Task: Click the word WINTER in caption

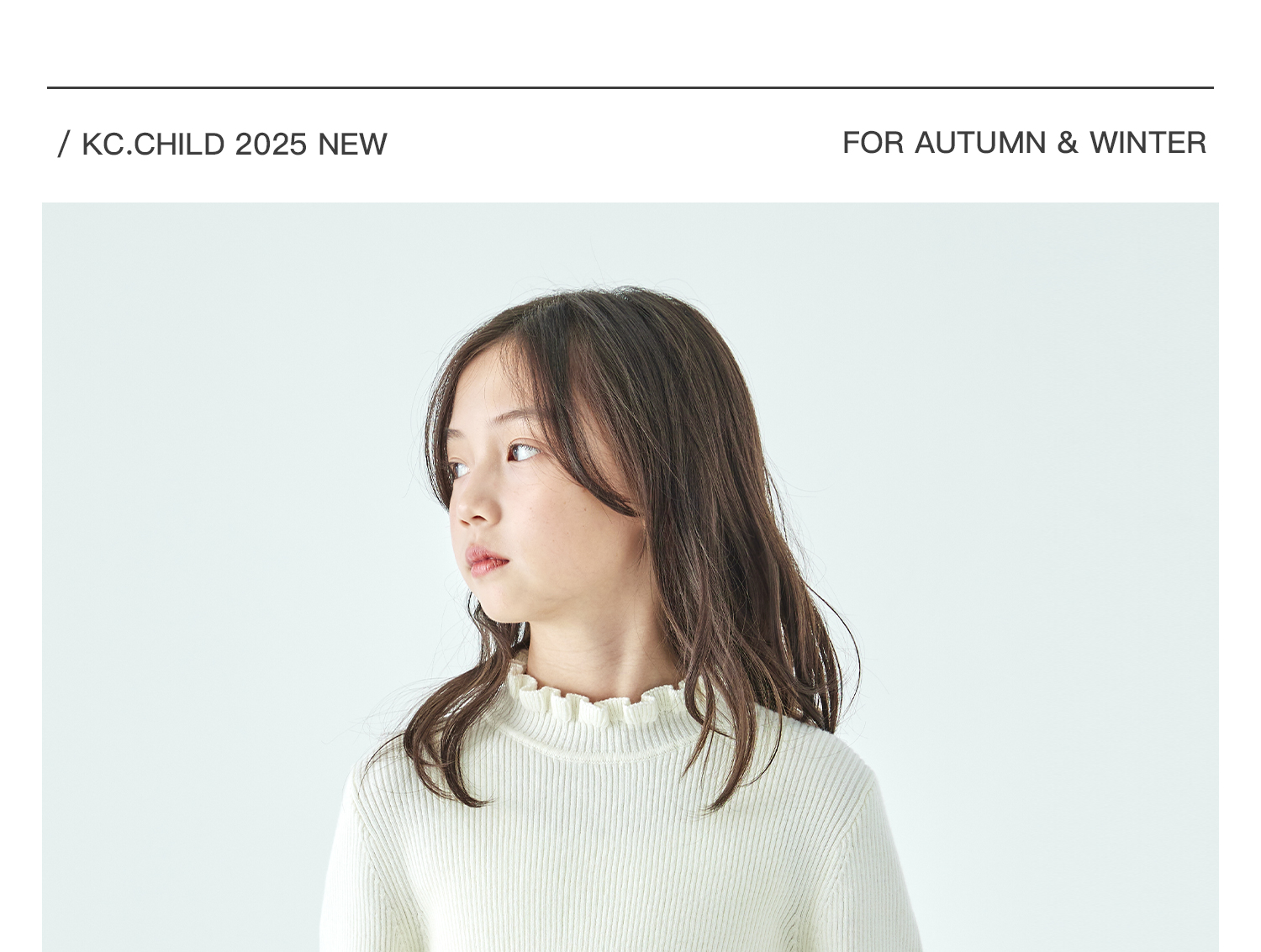Action: [x=1148, y=143]
